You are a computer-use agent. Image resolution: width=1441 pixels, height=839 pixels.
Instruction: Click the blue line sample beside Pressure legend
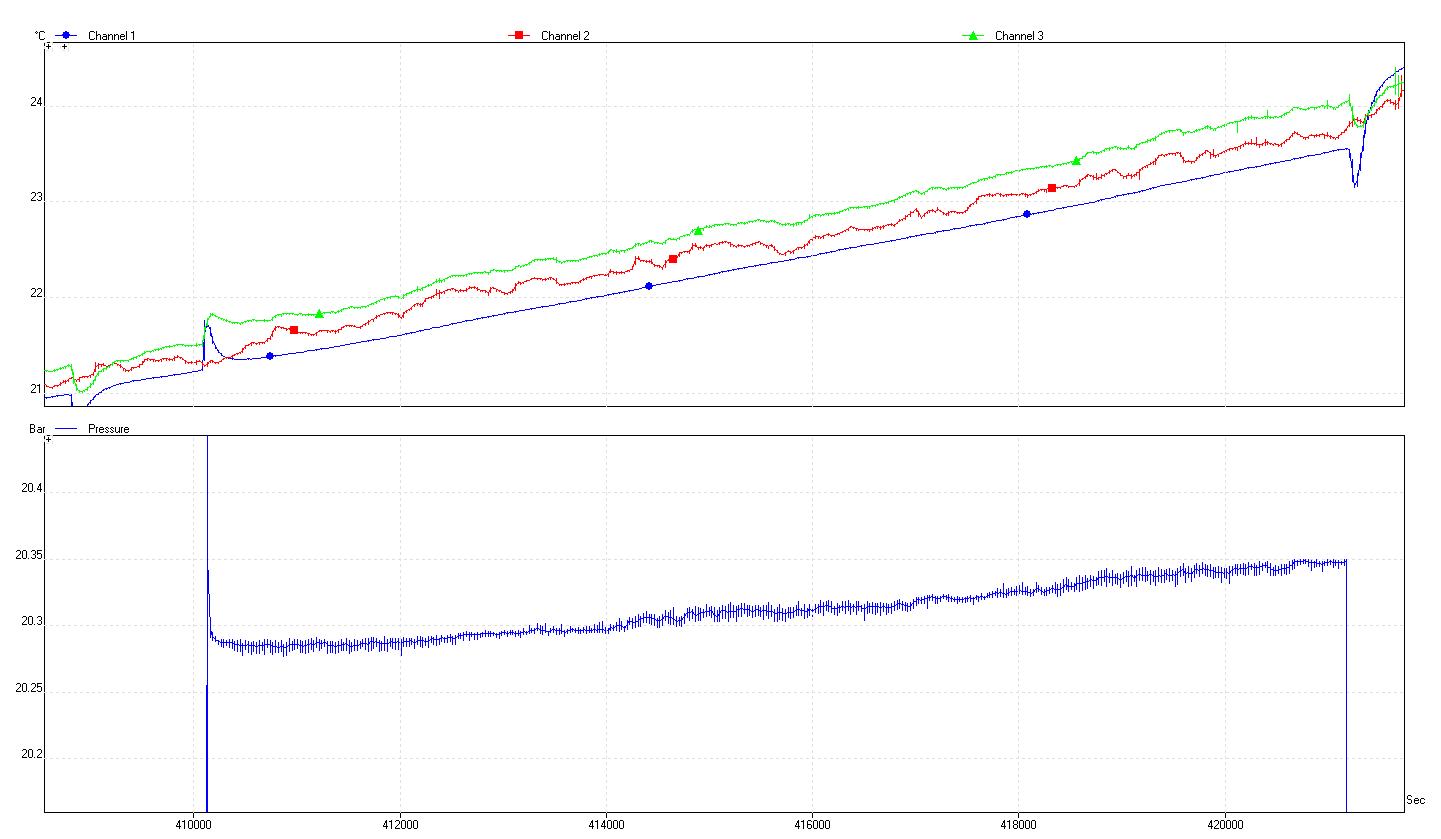click(66, 429)
